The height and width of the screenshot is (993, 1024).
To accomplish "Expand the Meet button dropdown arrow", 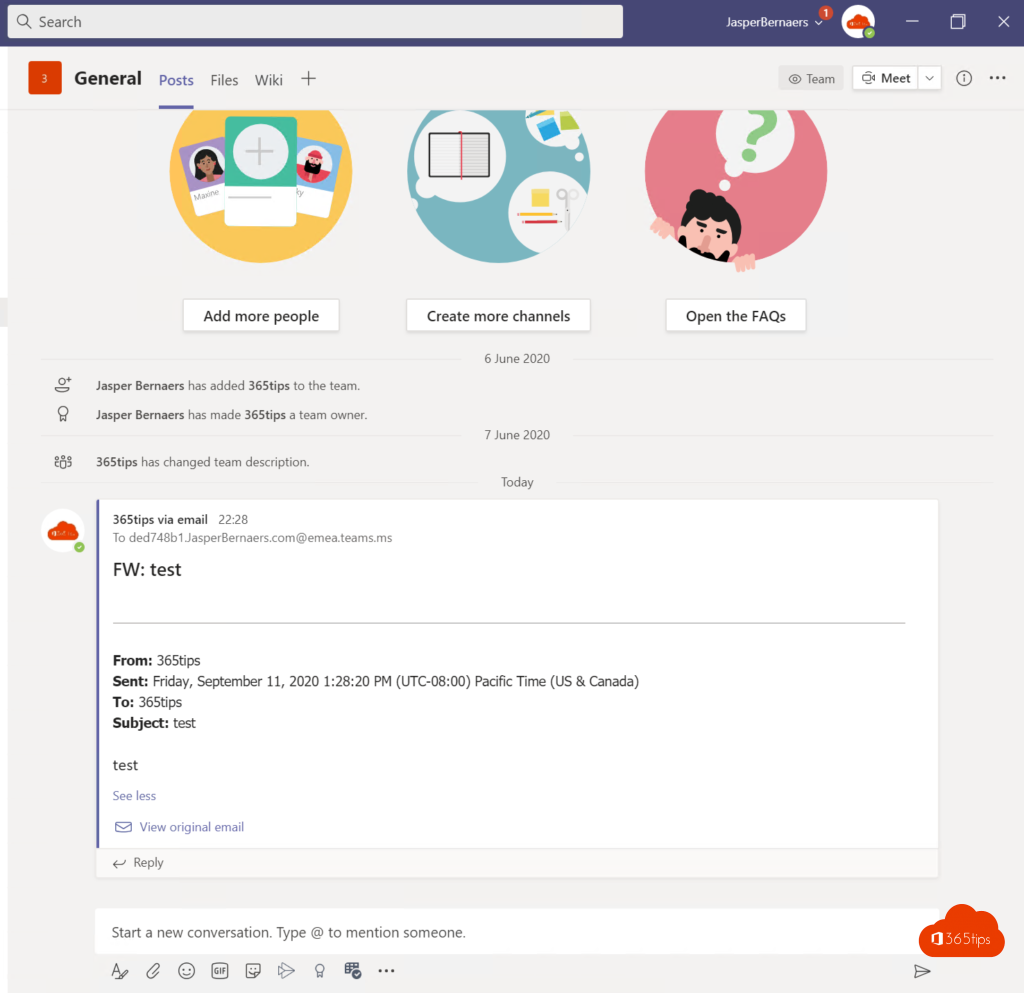I will (930, 79).
